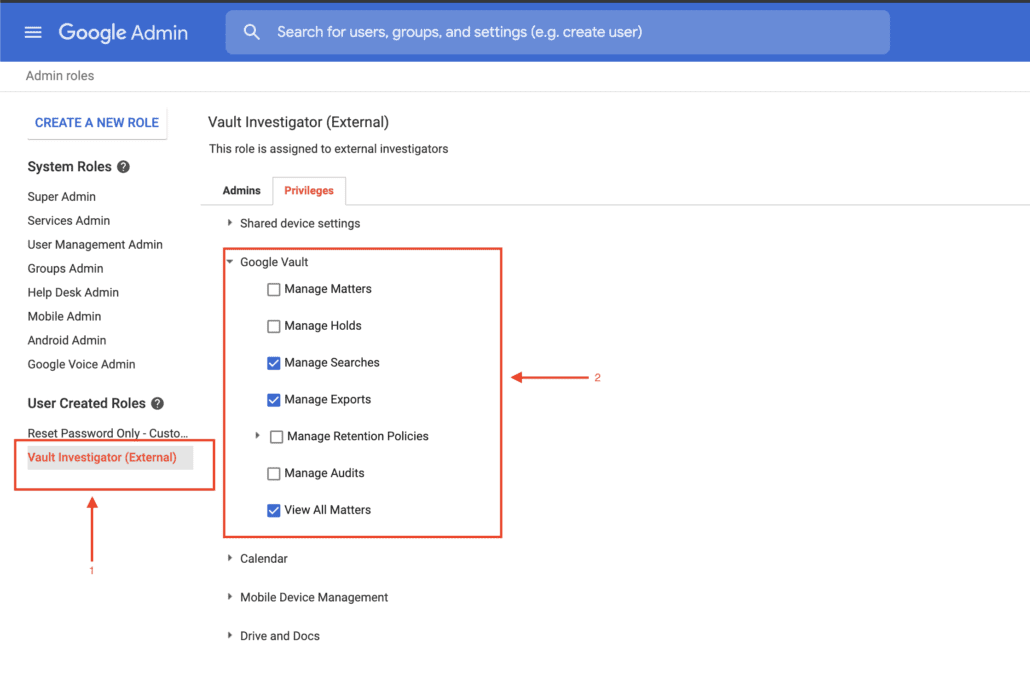Enable the Manage Audits checkbox
The image size is (1030, 688).
274,473
